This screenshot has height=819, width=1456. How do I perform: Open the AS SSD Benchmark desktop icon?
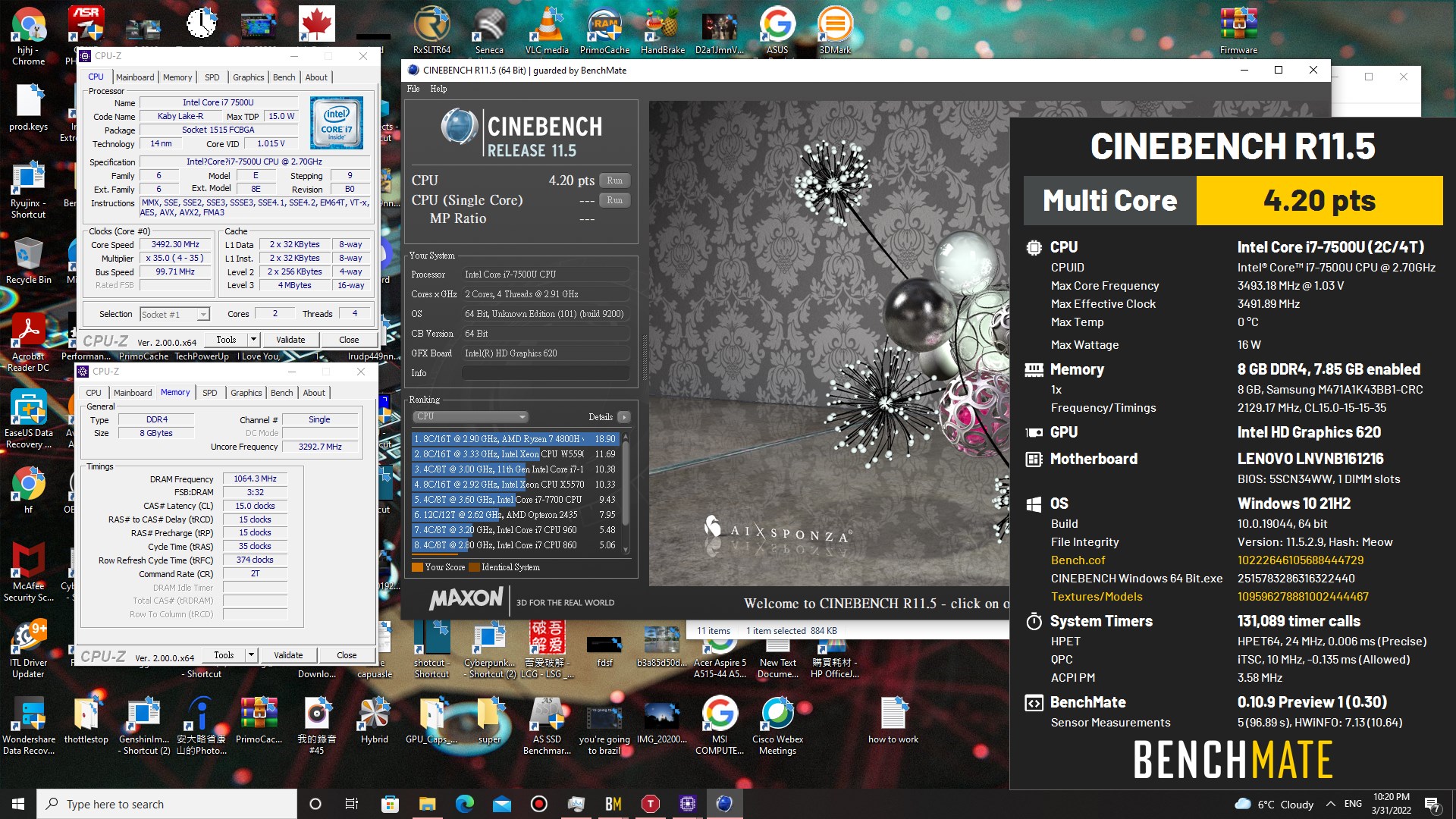tap(547, 726)
